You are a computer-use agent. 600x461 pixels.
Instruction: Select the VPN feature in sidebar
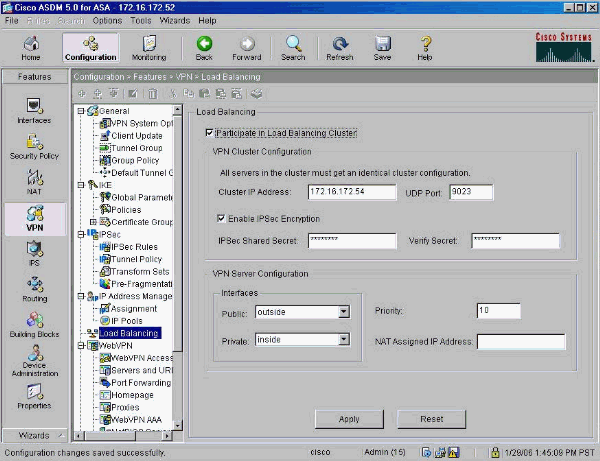[x=35, y=218]
